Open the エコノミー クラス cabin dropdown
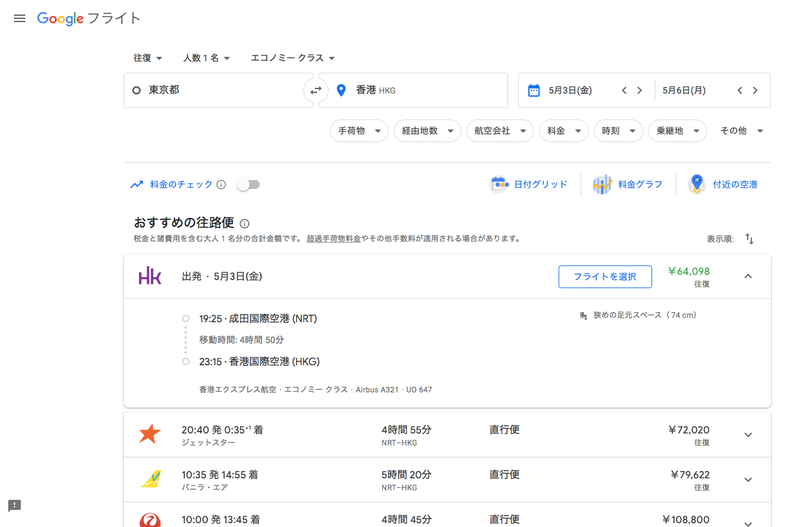 (x=292, y=58)
